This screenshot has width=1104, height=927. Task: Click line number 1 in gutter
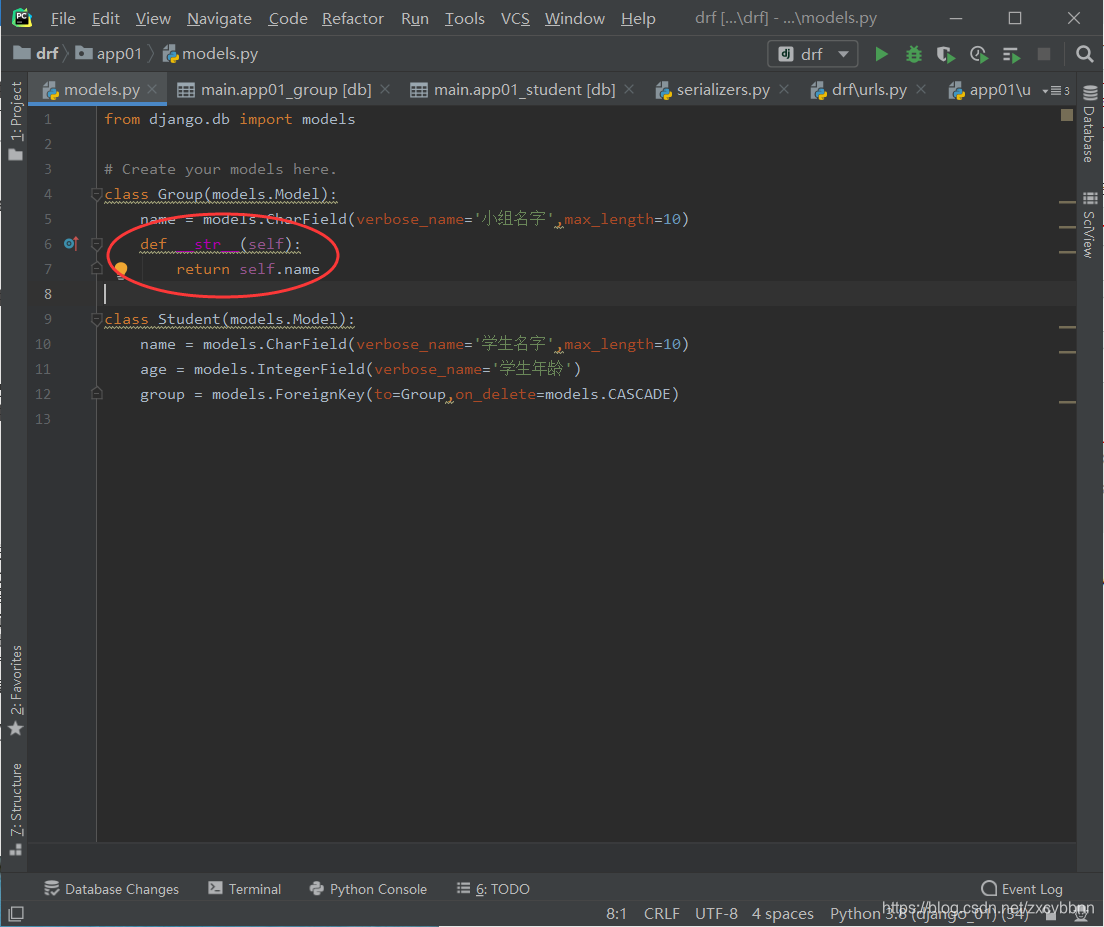coord(48,119)
